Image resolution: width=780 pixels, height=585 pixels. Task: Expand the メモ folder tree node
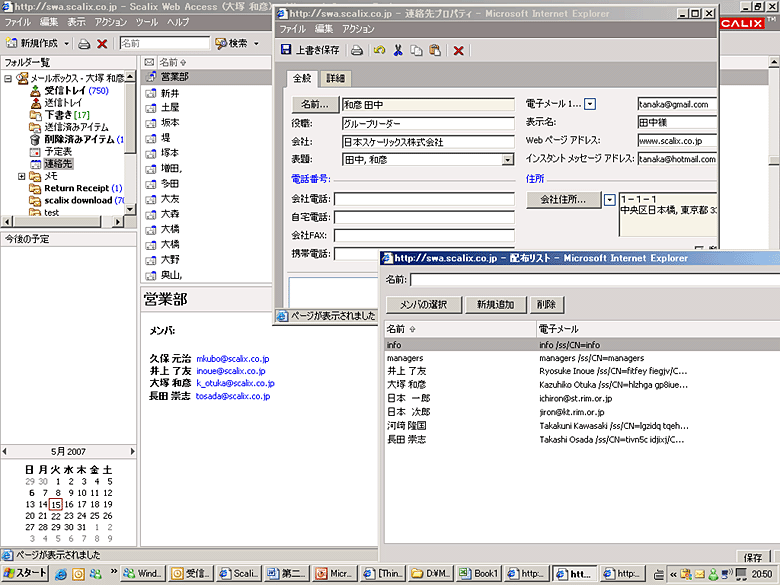pos(22,176)
